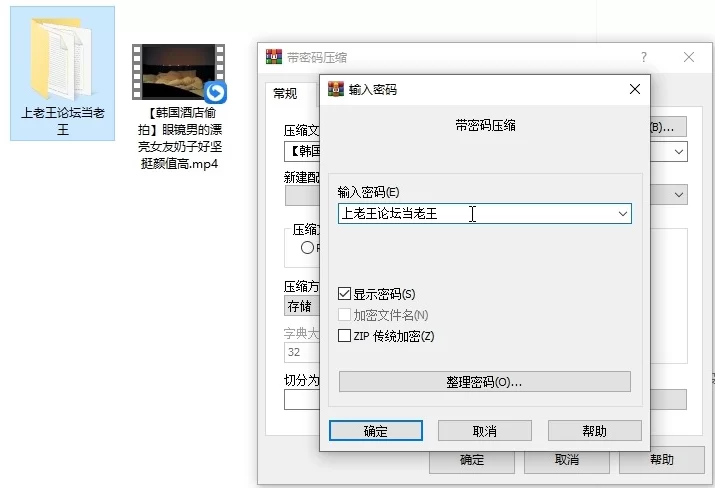Click the sync overlay badge on video thumbnail
715x488 pixels.
pyautogui.click(x=215, y=92)
